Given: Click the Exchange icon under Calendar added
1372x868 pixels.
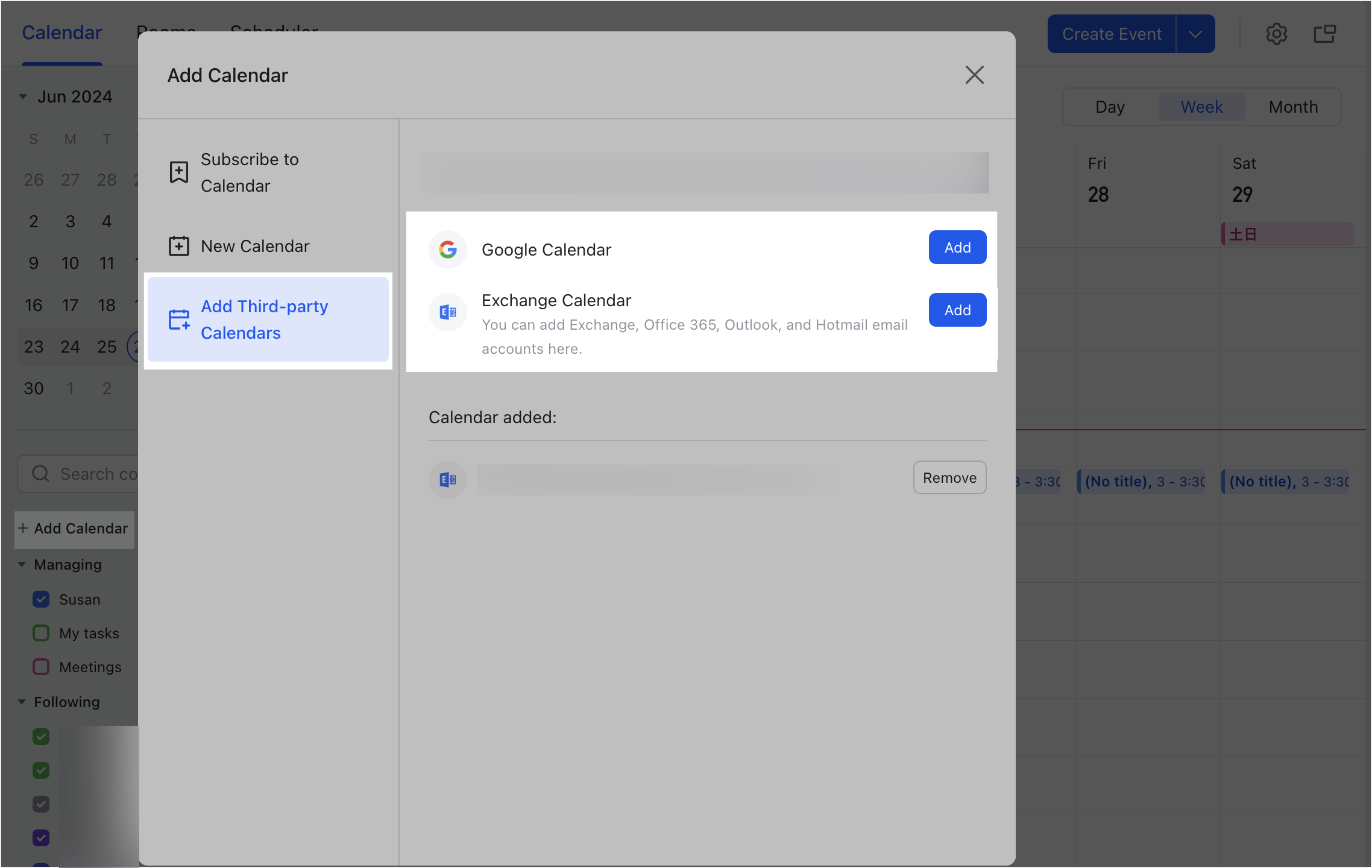Looking at the screenshot, I should [447, 479].
